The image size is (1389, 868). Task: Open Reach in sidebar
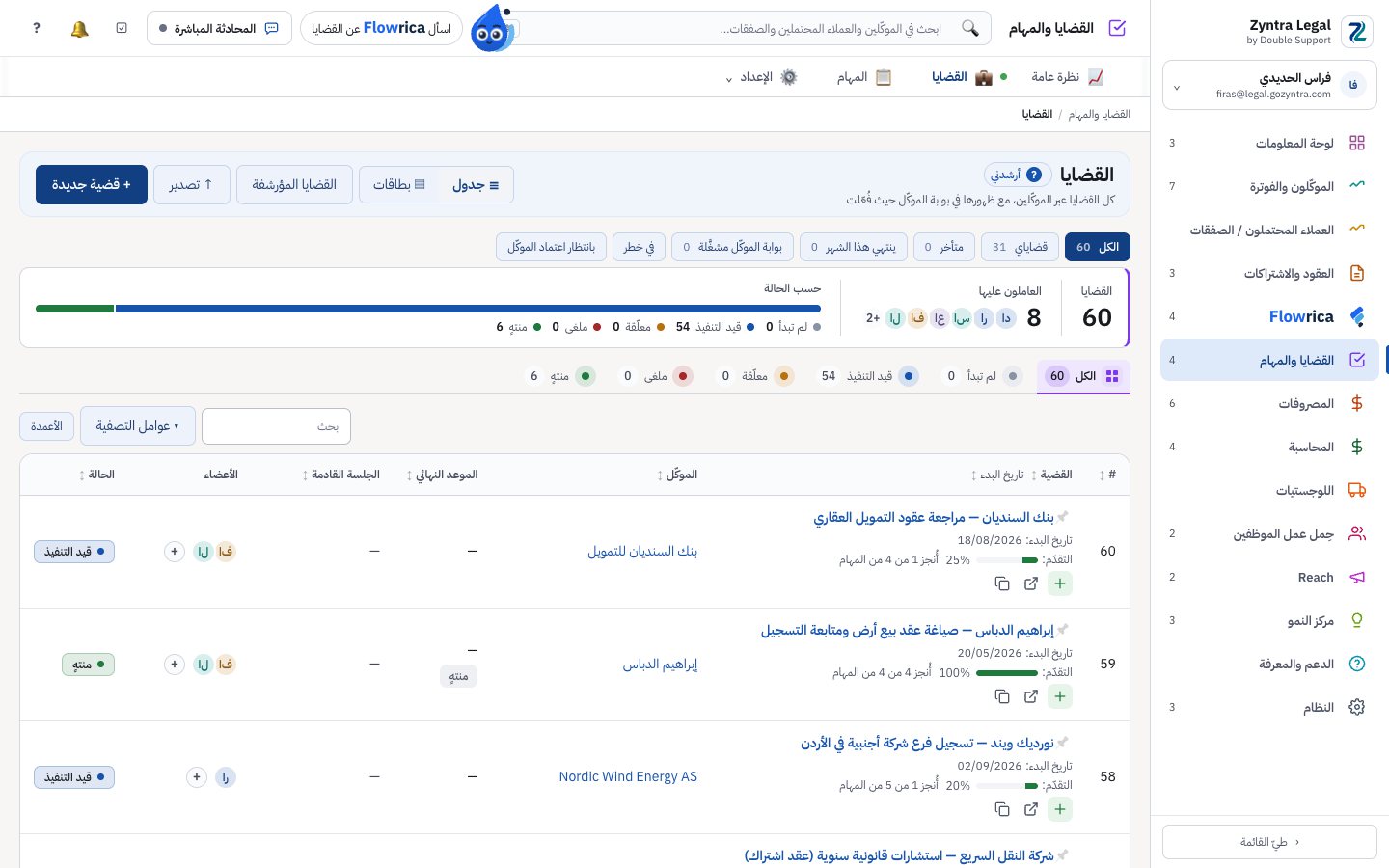click(x=1269, y=577)
